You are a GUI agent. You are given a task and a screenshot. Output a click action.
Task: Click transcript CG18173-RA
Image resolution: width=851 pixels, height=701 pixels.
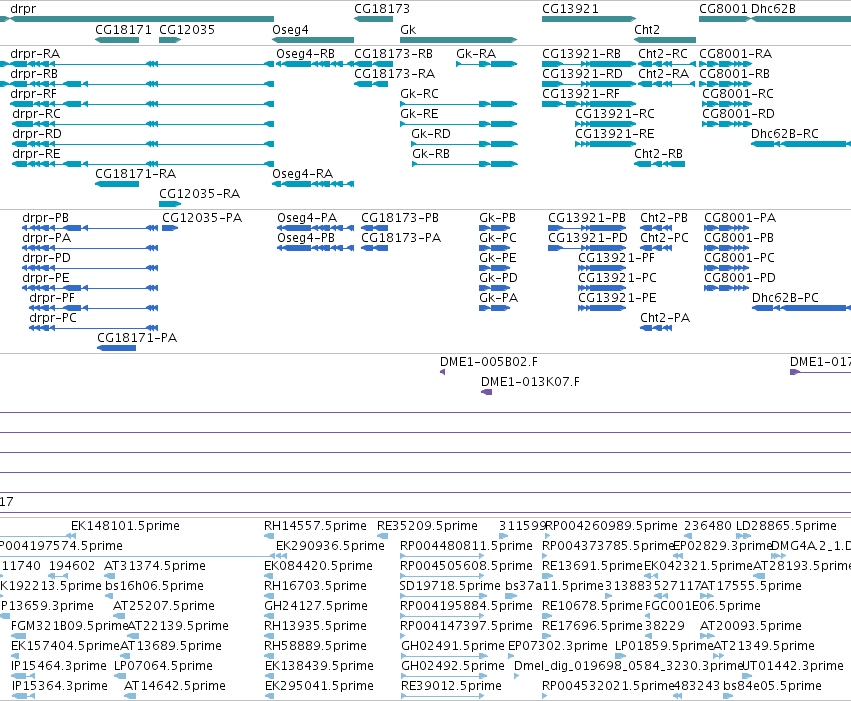click(395, 74)
